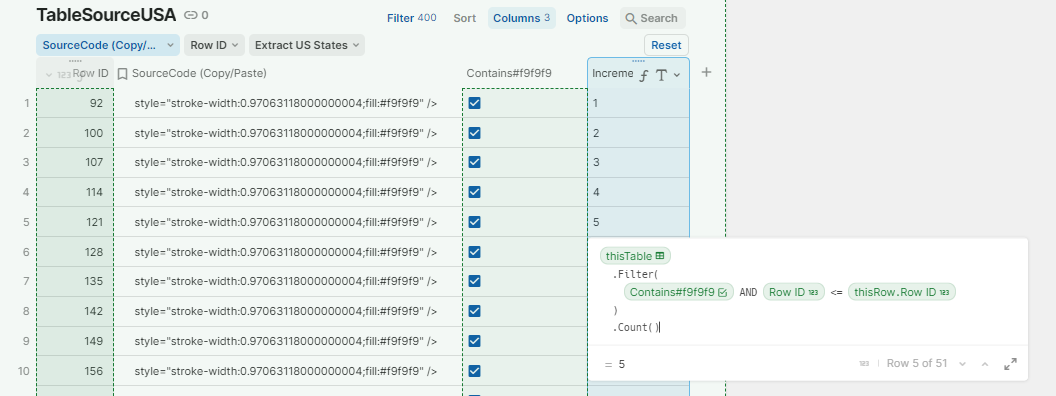Click the Row 5 of 51 label

point(917,364)
